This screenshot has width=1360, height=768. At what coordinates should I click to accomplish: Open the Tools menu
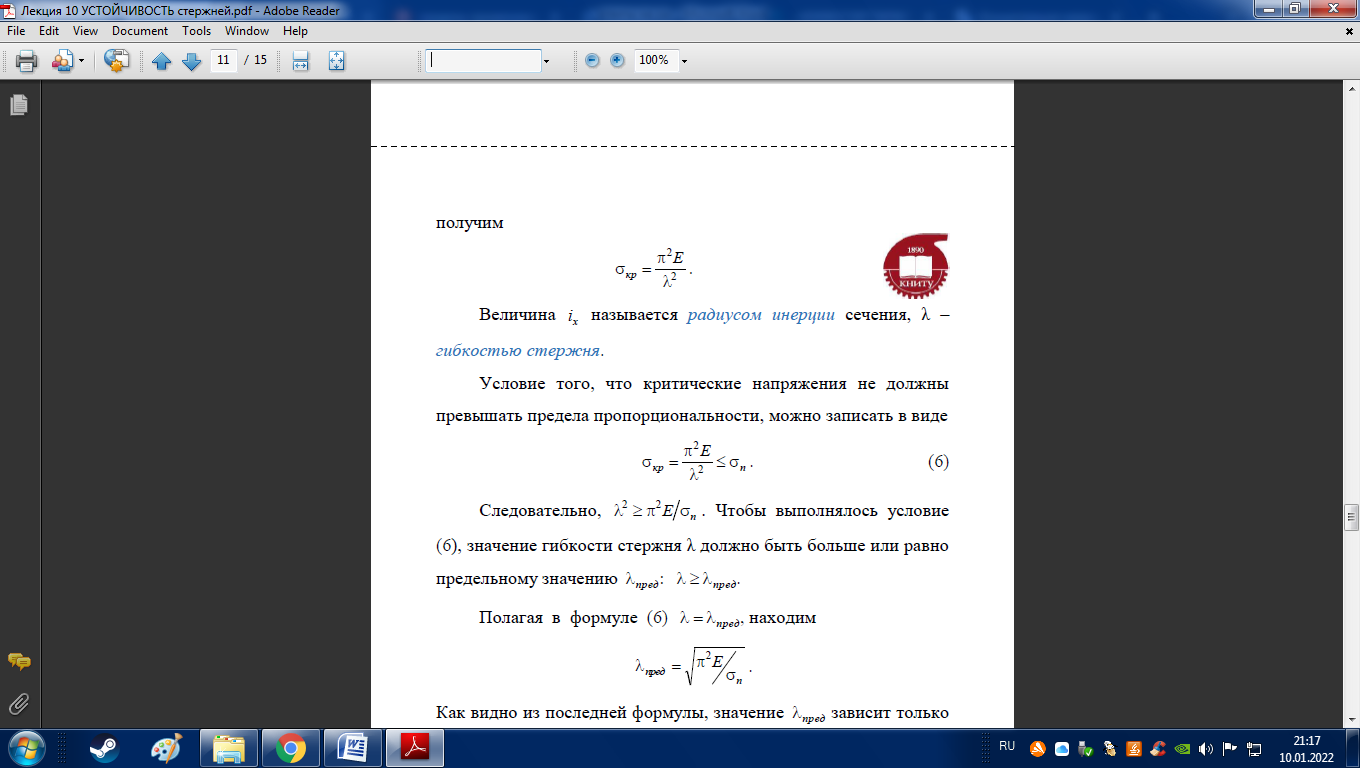(x=197, y=31)
